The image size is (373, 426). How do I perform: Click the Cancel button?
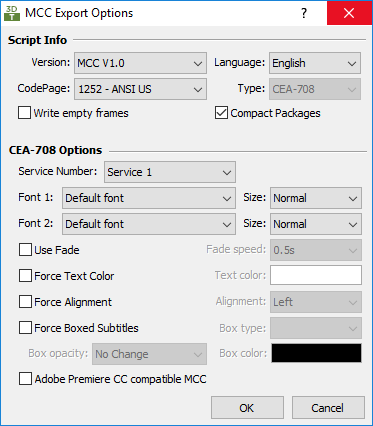pyautogui.click(x=328, y=408)
